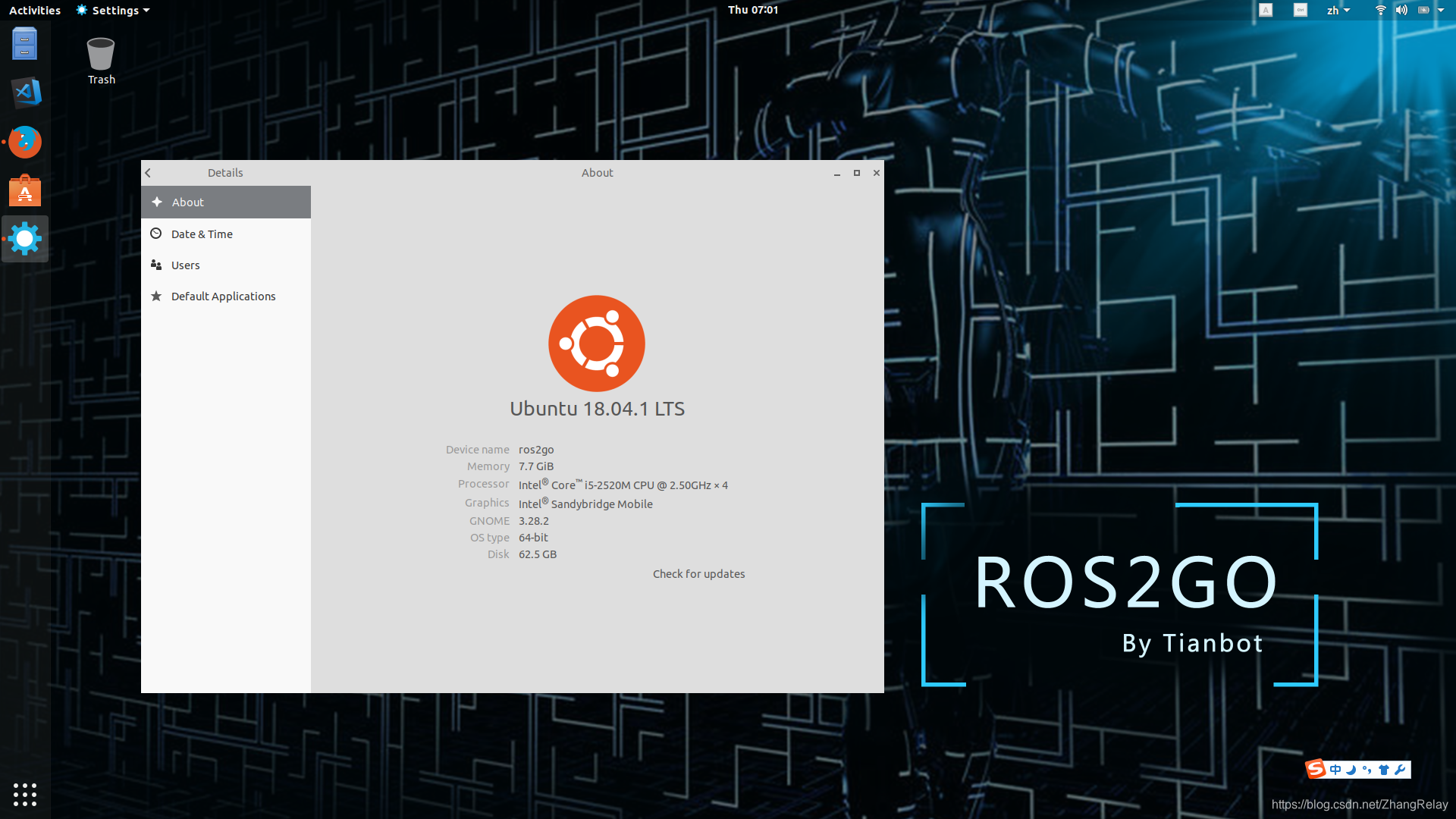Click the Check for updates button
The width and height of the screenshot is (1456, 819).
[698, 574]
